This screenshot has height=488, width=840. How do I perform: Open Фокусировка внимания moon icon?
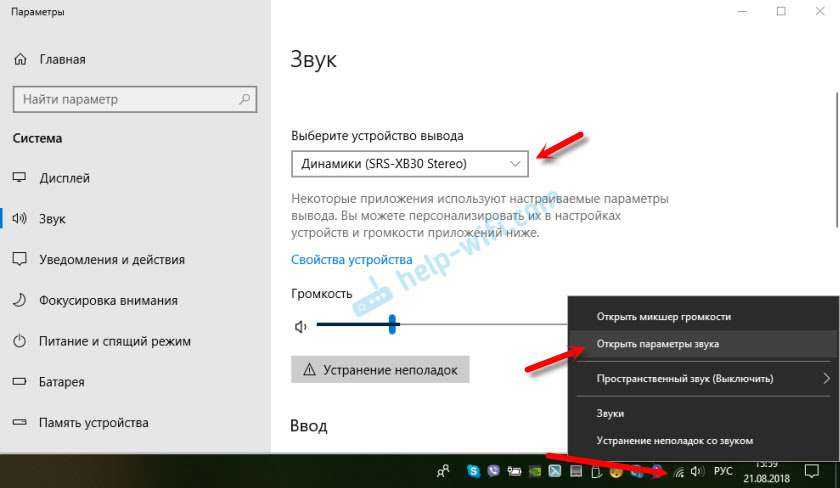tap(19, 300)
